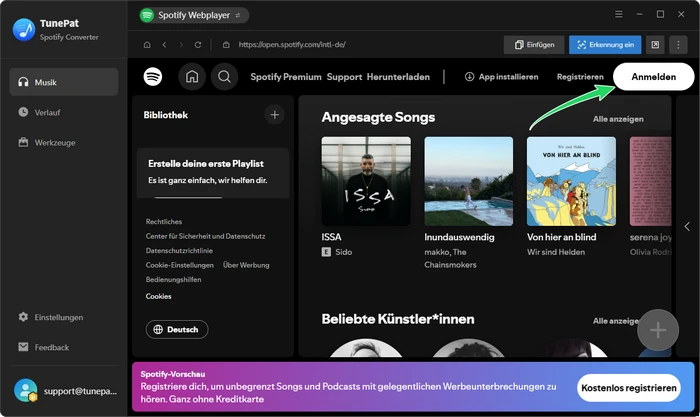
Task: Focus the open.spotify.com URL field
Action: 292,45
